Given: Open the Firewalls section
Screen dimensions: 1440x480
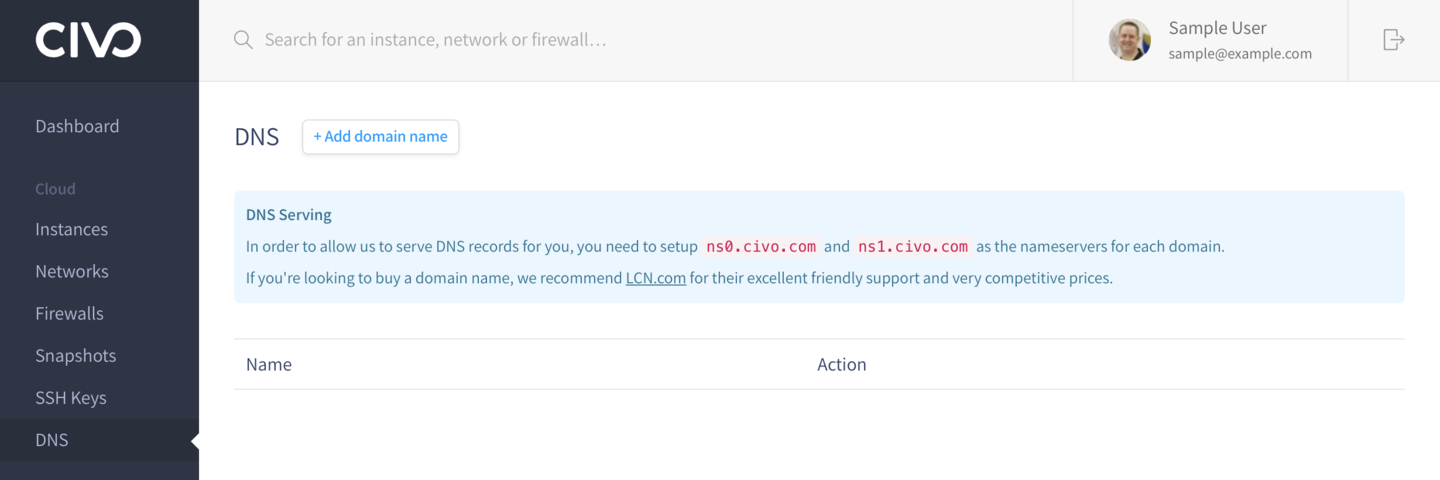Looking at the screenshot, I should [x=69, y=313].
